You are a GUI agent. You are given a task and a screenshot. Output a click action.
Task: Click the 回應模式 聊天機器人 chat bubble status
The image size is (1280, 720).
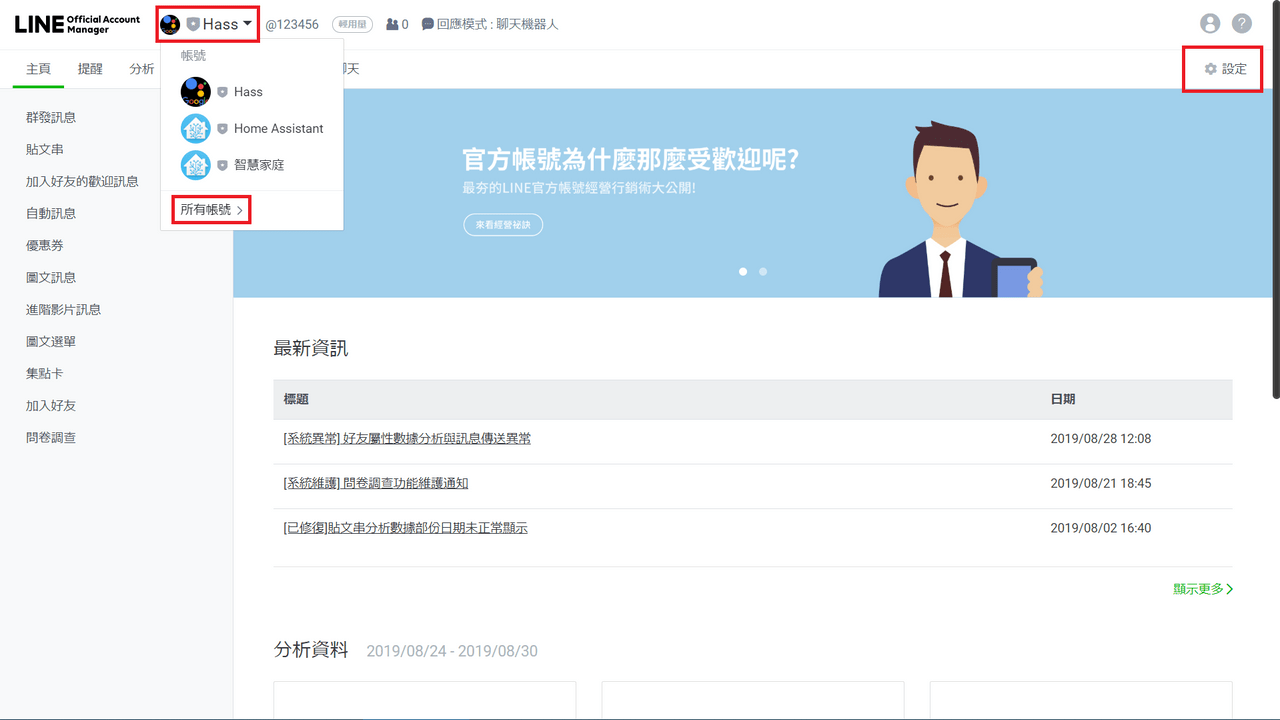[490, 24]
